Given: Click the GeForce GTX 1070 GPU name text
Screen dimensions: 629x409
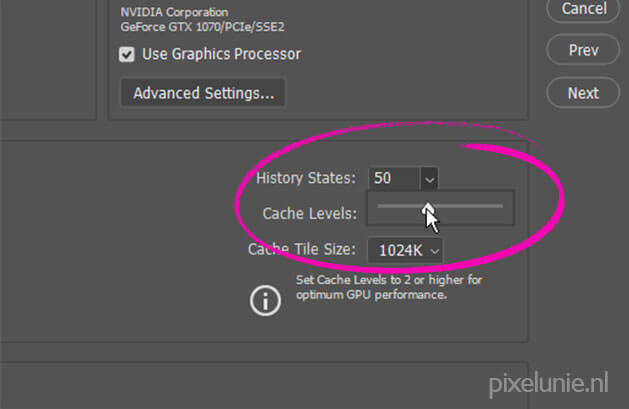Looking at the screenshot, I should 203,27.
